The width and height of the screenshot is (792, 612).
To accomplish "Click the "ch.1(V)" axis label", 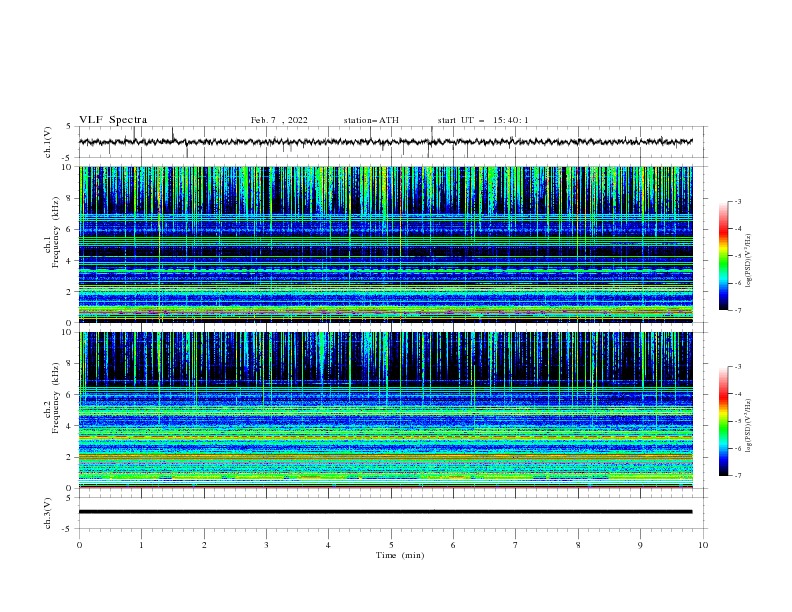I will tap(48, 142).
